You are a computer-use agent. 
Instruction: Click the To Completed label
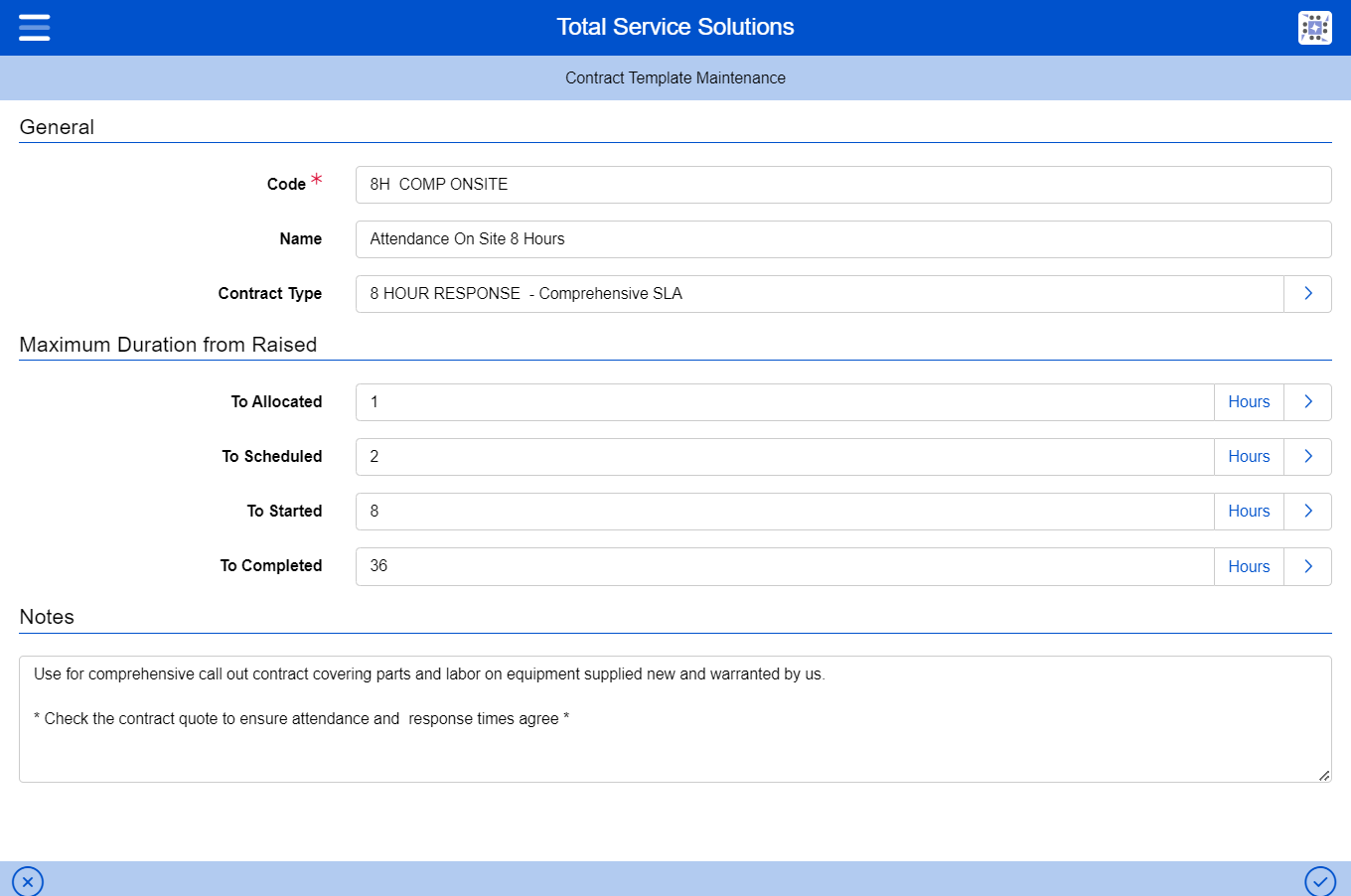tap(271, 565)
